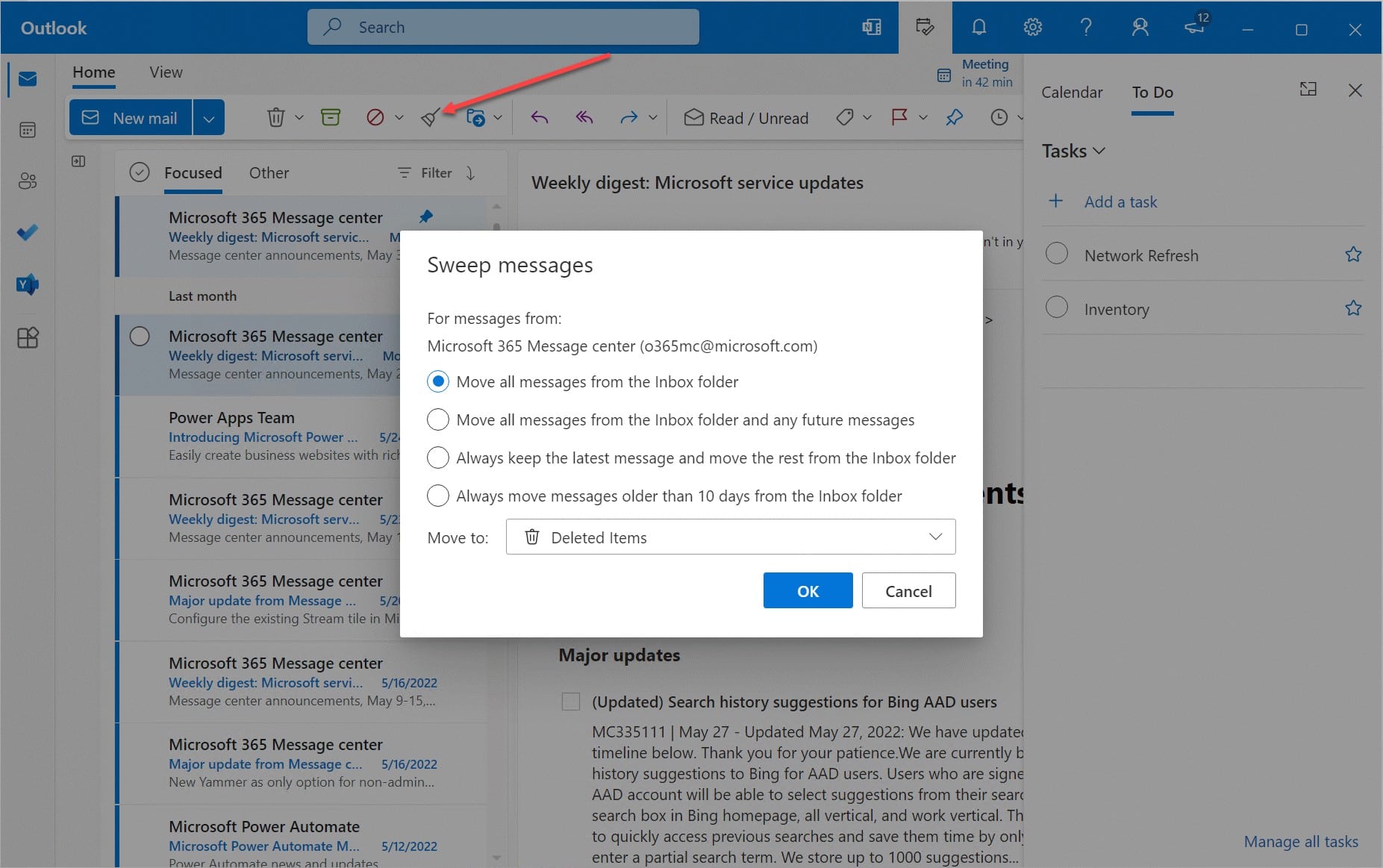The height and width of the screenshot is (868, 1383).
Task: Expand the Categorize options arrow
Action: [x=867, y=117]
